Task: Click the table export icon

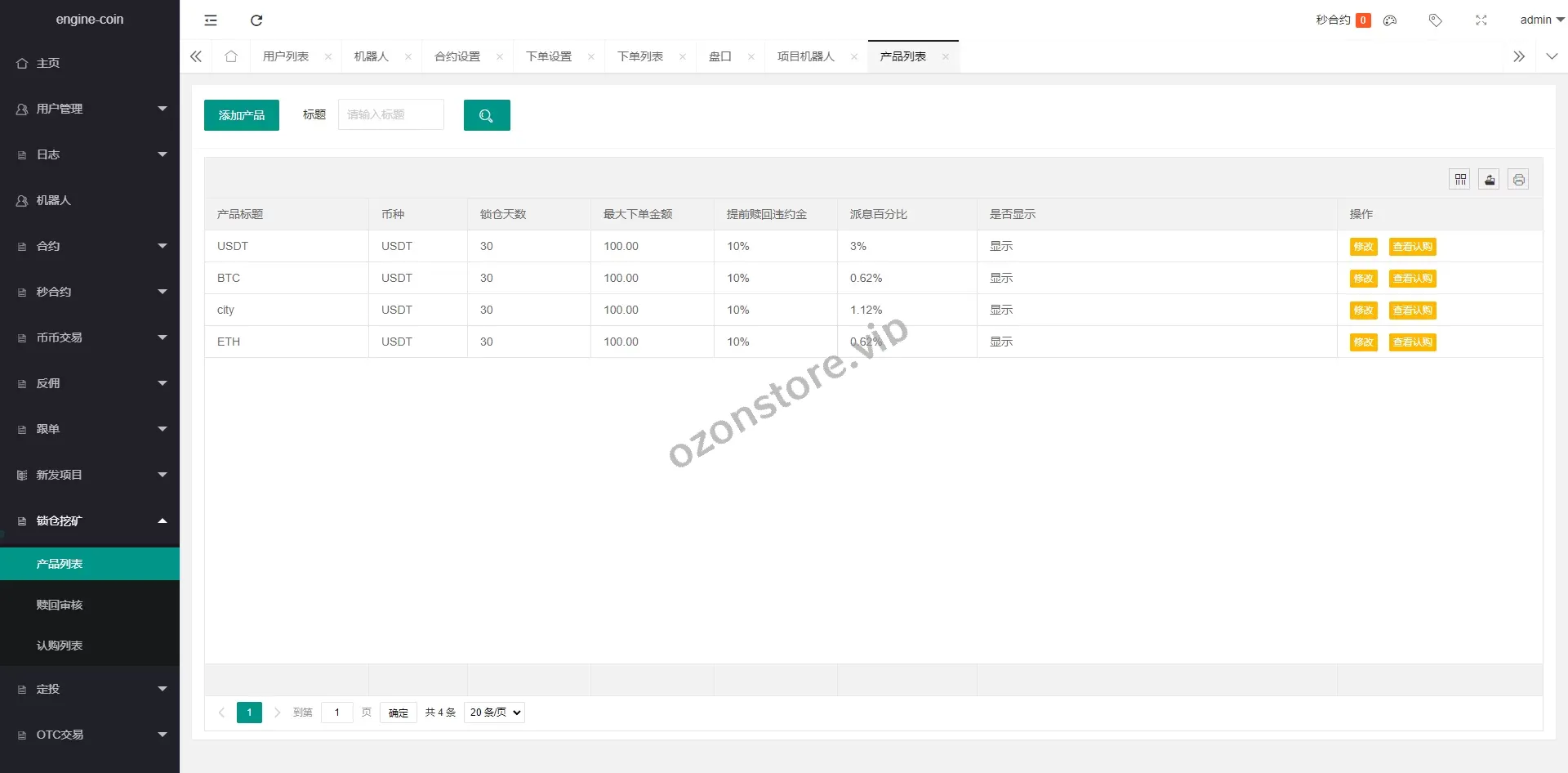Action: (1489, 180)
